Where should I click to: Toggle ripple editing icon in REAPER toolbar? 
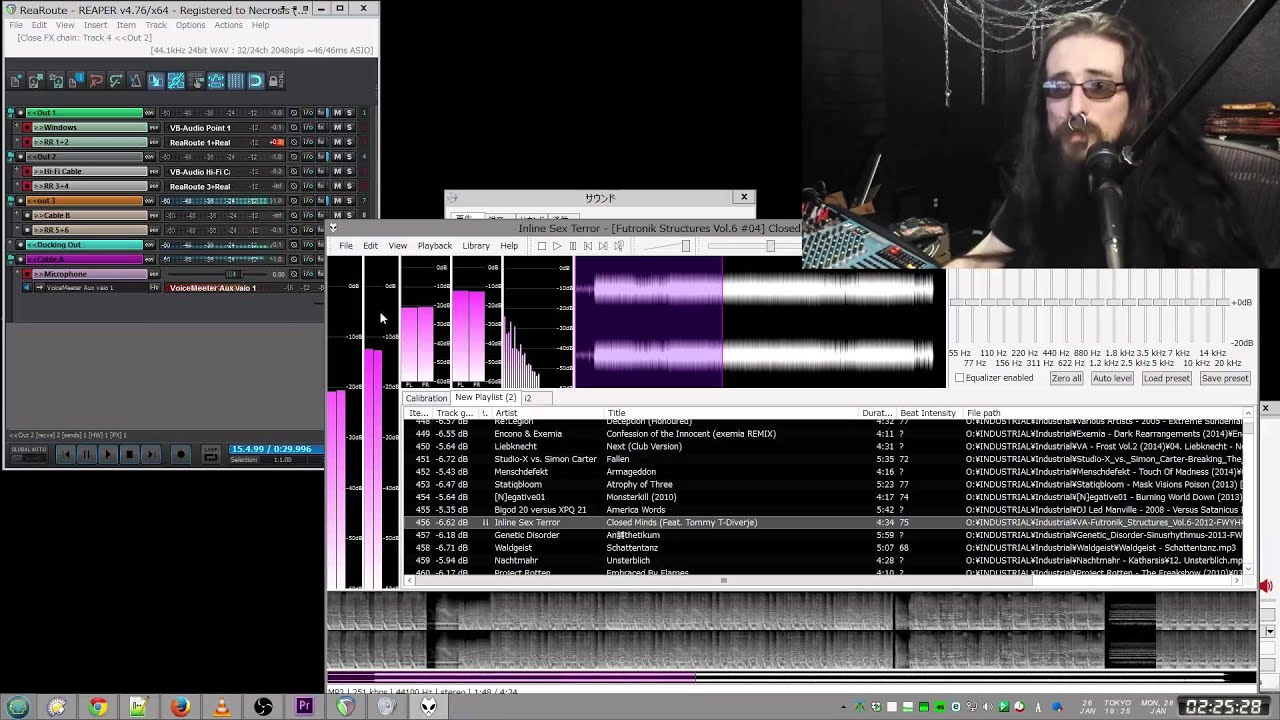tap(196, 81)
